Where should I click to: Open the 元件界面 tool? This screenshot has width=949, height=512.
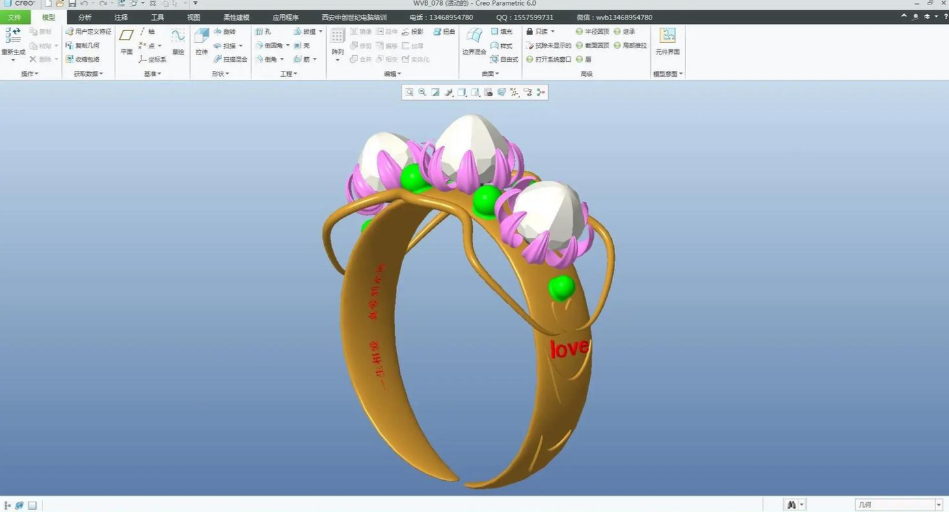coord(668,41)
